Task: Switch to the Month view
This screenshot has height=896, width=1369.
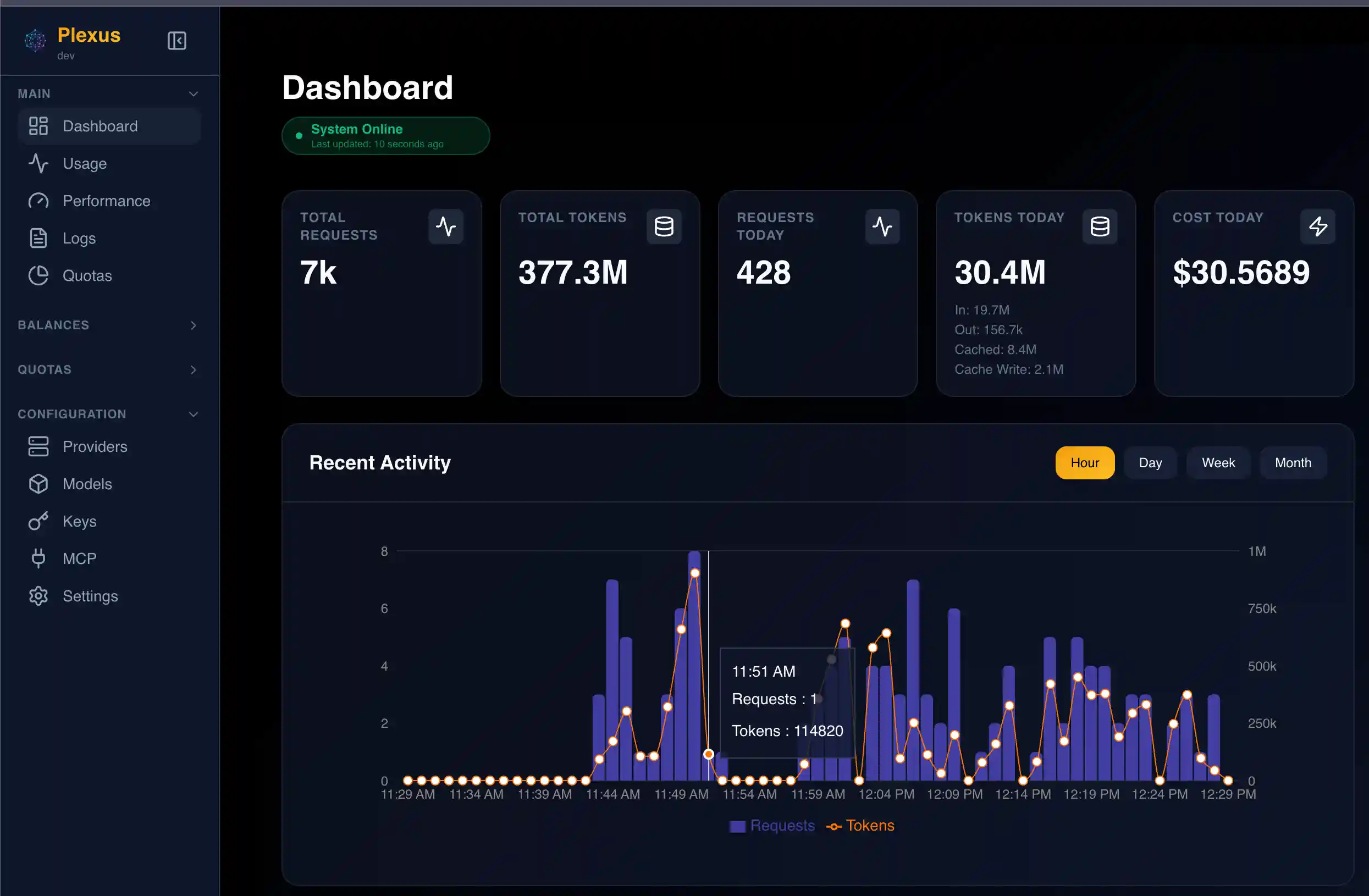Action: coord(1293,462)
